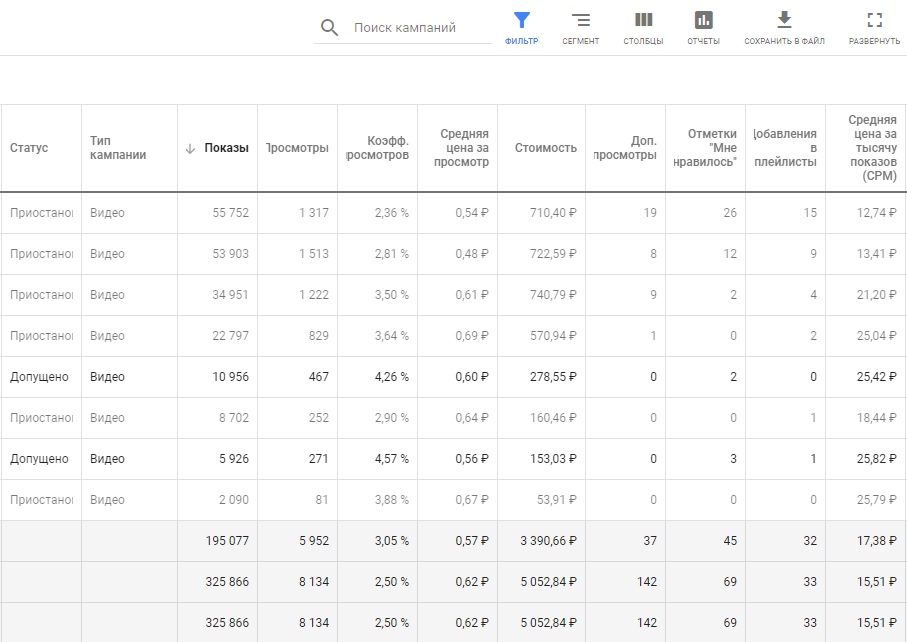This screenshot has height=642, width=907.
Task: Sort by Добавления в плейлисты header
Action: coord(785,148)
